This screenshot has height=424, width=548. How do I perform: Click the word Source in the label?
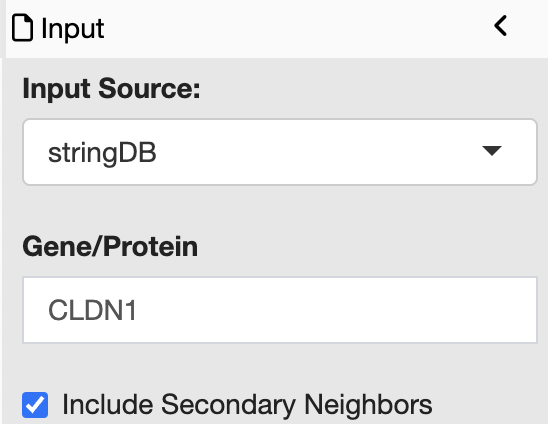[x=149, y=88]
